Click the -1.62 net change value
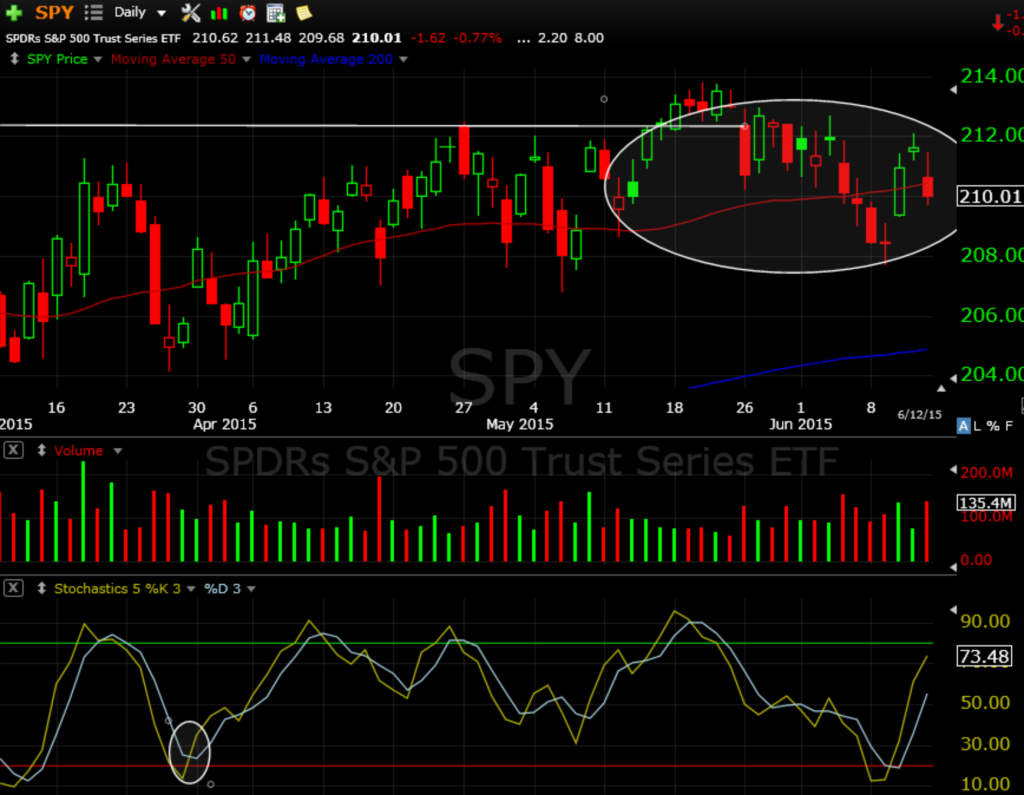 pyautogui.click(x=428, y=38)
